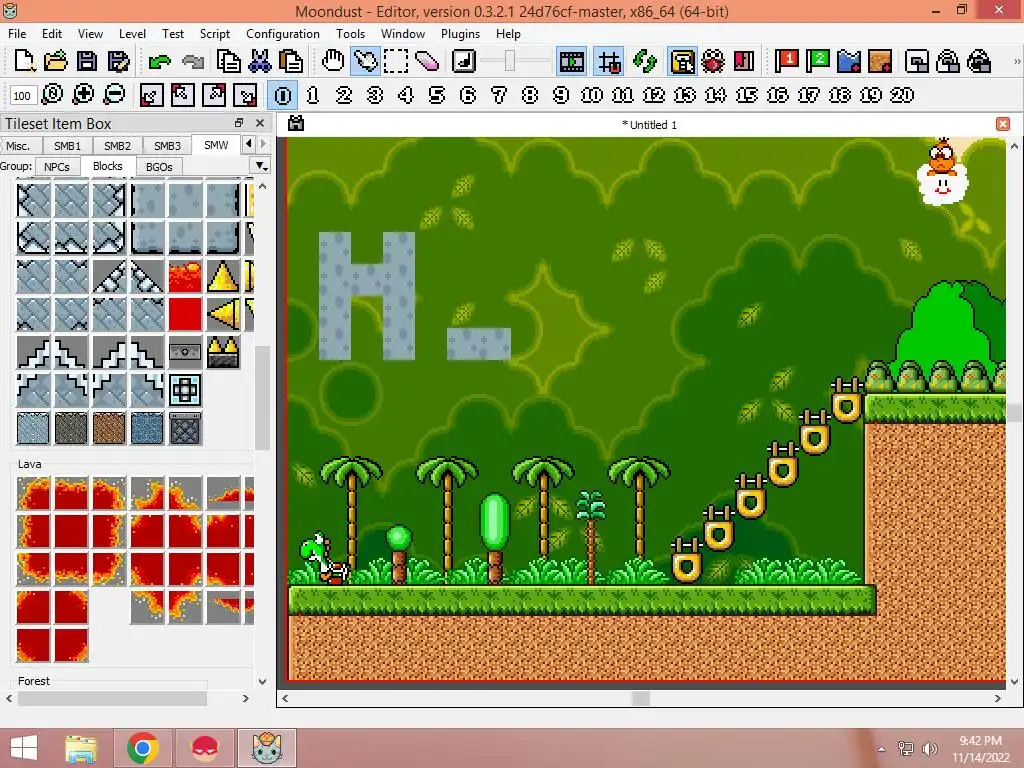Open the Configuration menu
1024x768 pixels.
tap(283, 33)
